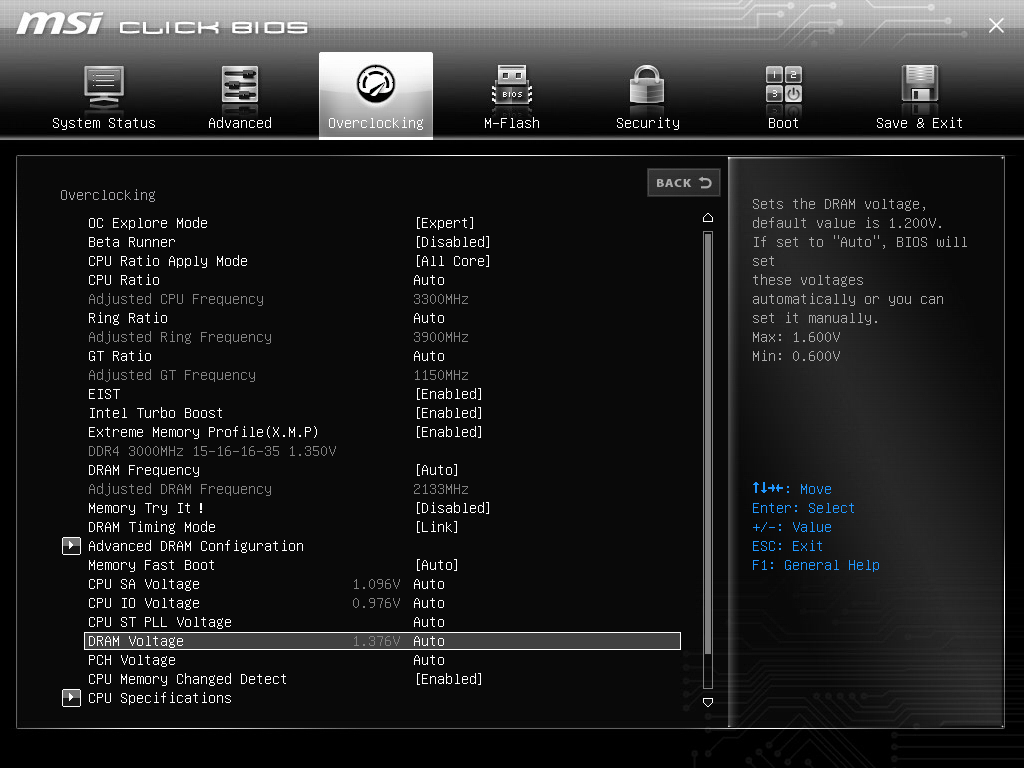1024x768 pixels.
Task: Select the Intel Turbo Boost label
Action: coord(155,413)
